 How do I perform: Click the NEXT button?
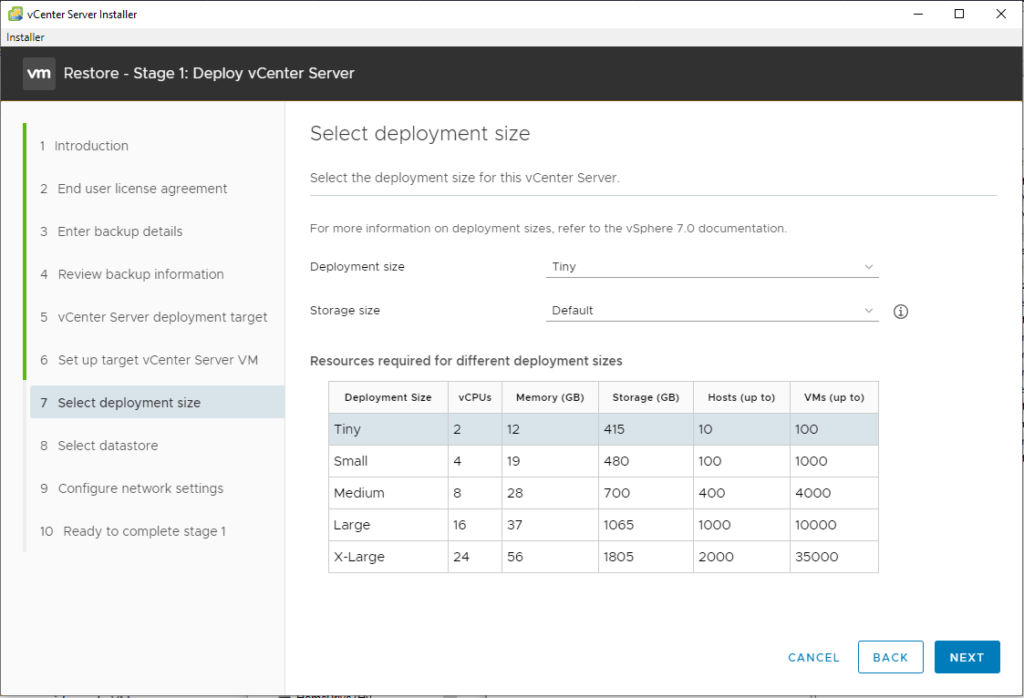pyautogui.click(x=967, y=657)
